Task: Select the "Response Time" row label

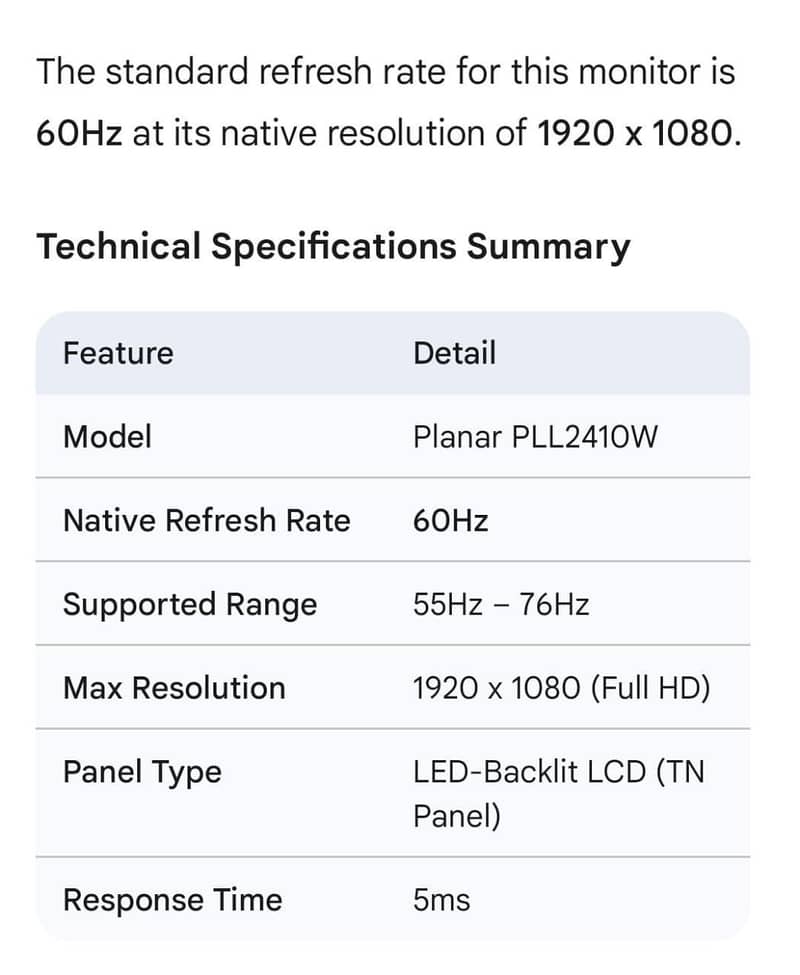Action: tap(172, 900)
